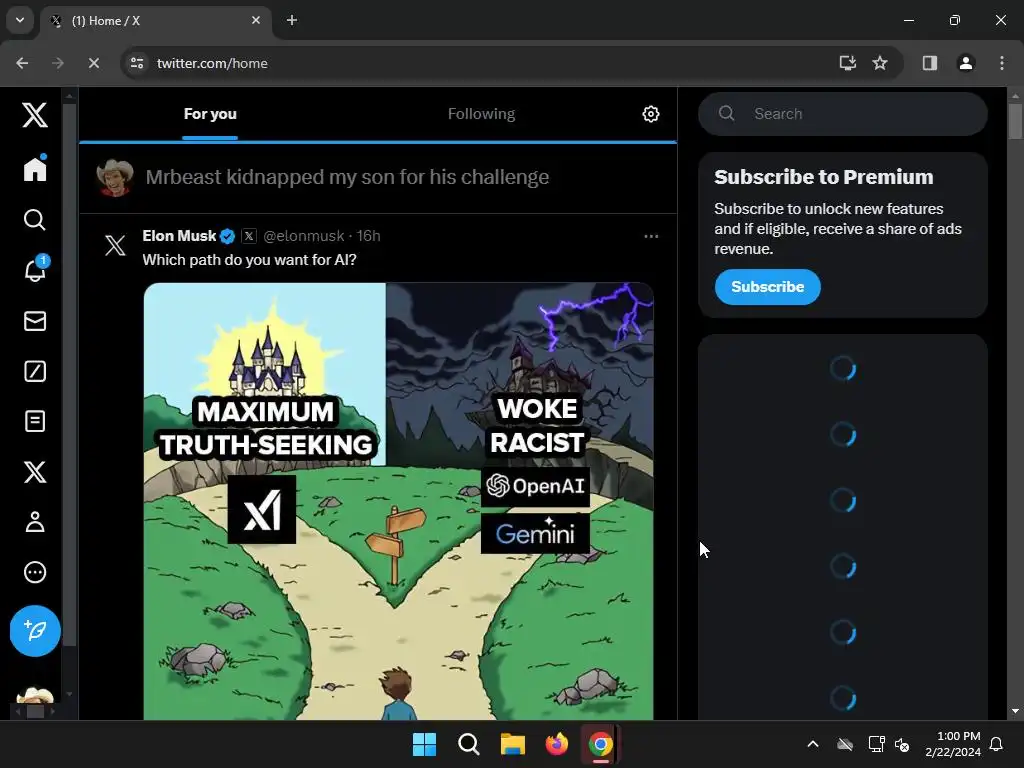This screenshot has width=1024, height=768.
Task: Open Profile person icon in sidebar
Action: (35, 522)
